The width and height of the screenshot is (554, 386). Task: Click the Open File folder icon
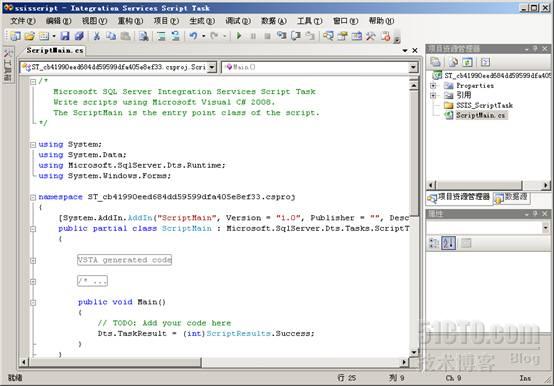(x=30, y=36)
